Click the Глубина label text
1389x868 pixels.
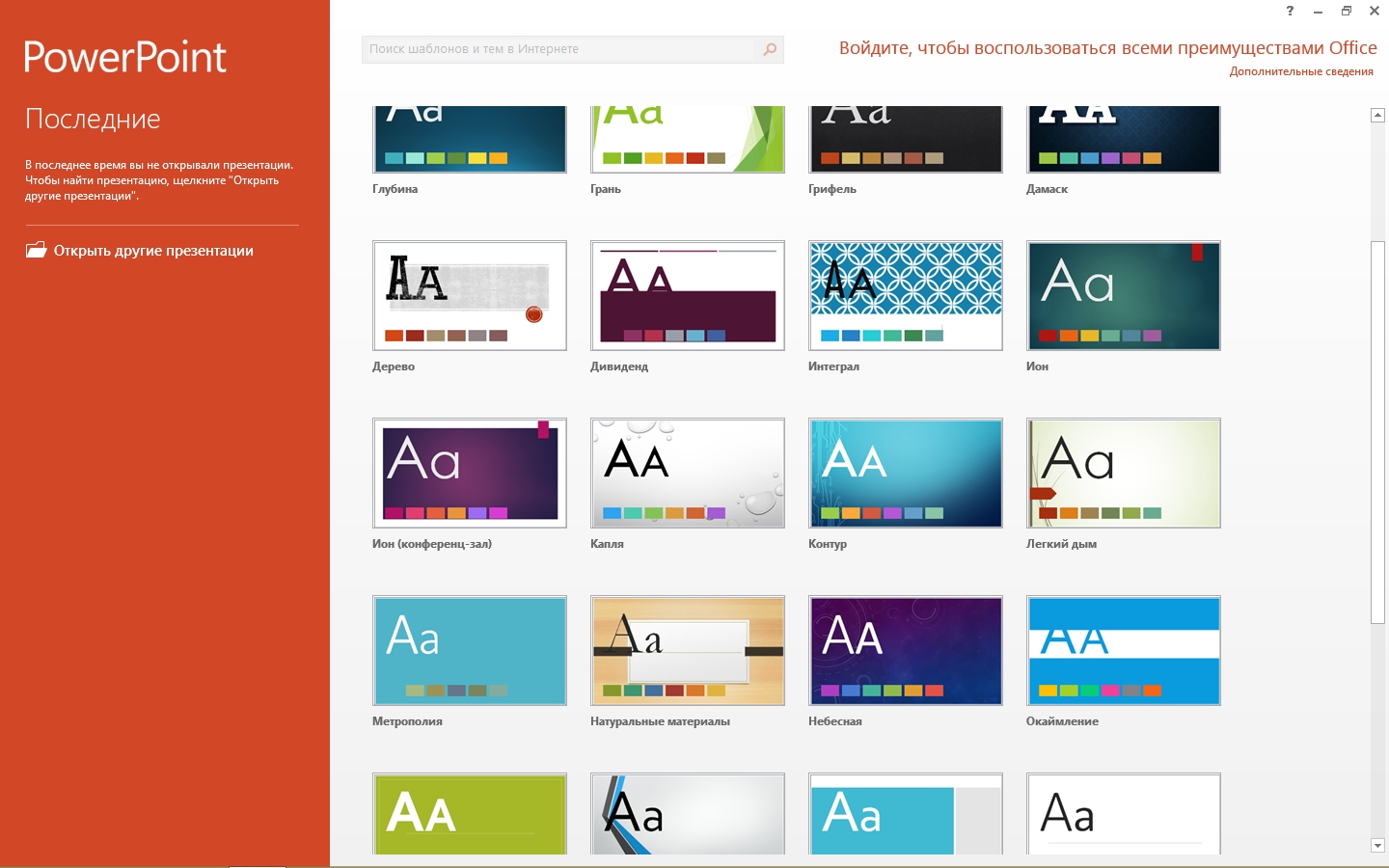395,189
